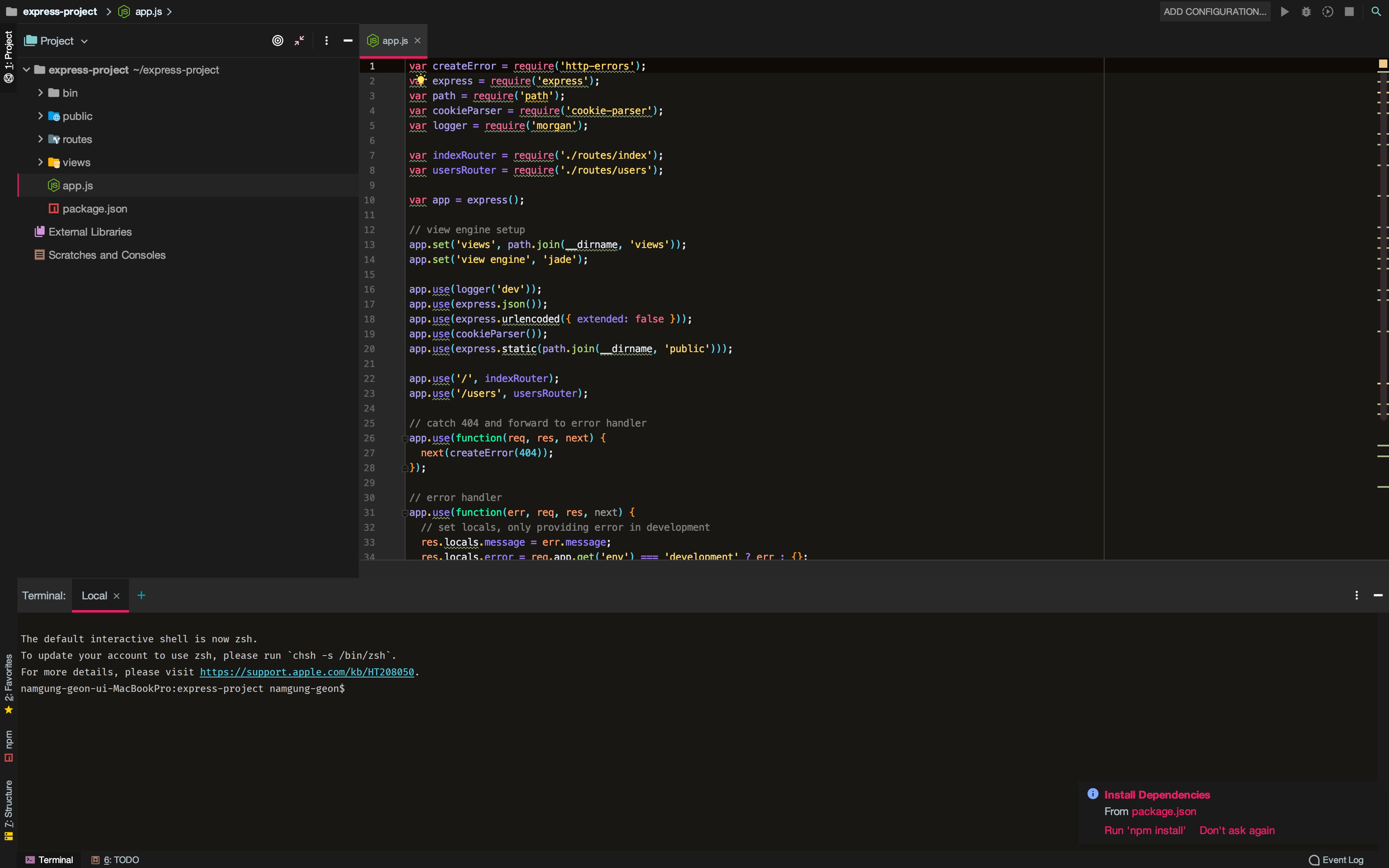Open Project panel options three-dot menu

click(x=326, y=41)
